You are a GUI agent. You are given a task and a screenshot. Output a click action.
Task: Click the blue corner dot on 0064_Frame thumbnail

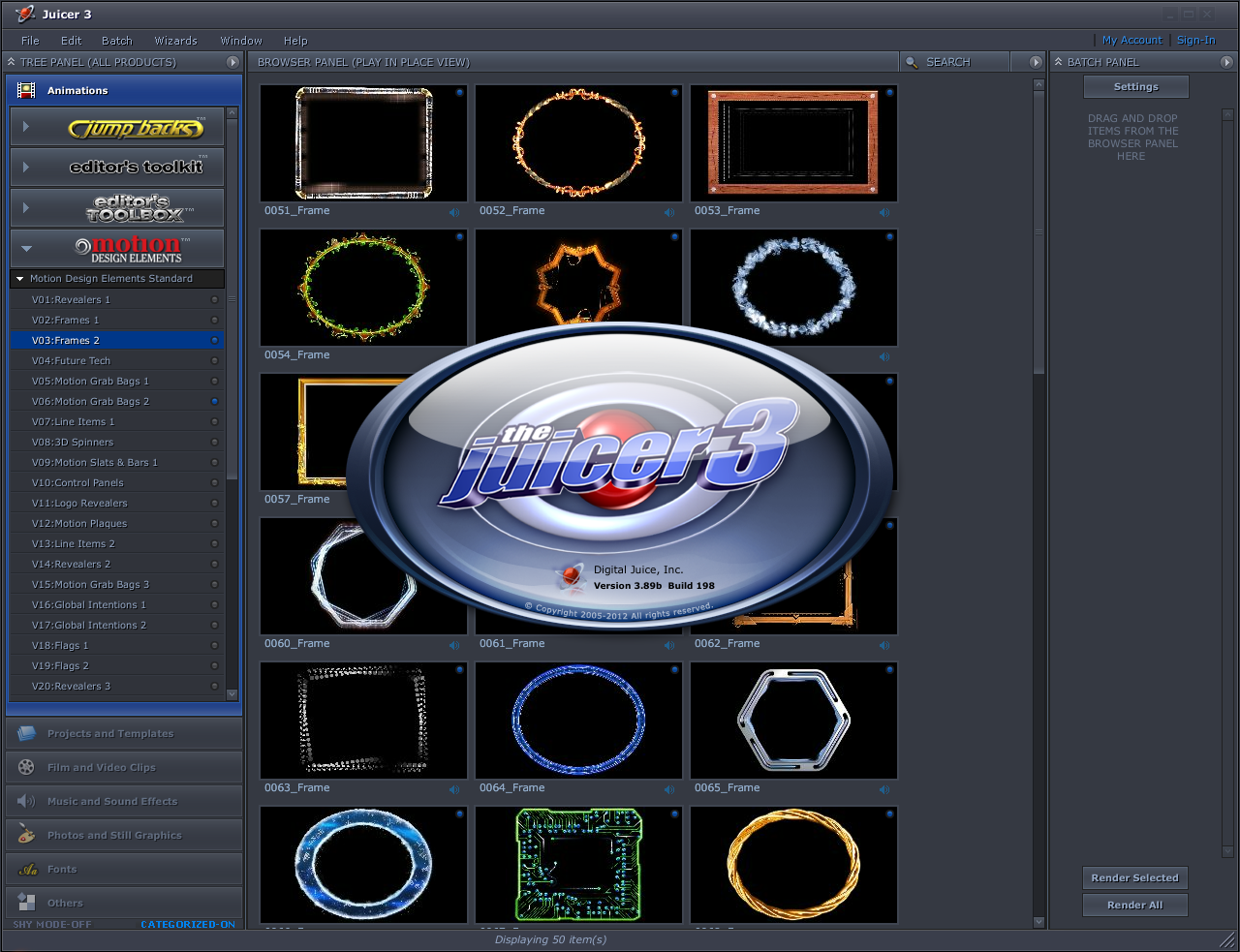(674, 670)
